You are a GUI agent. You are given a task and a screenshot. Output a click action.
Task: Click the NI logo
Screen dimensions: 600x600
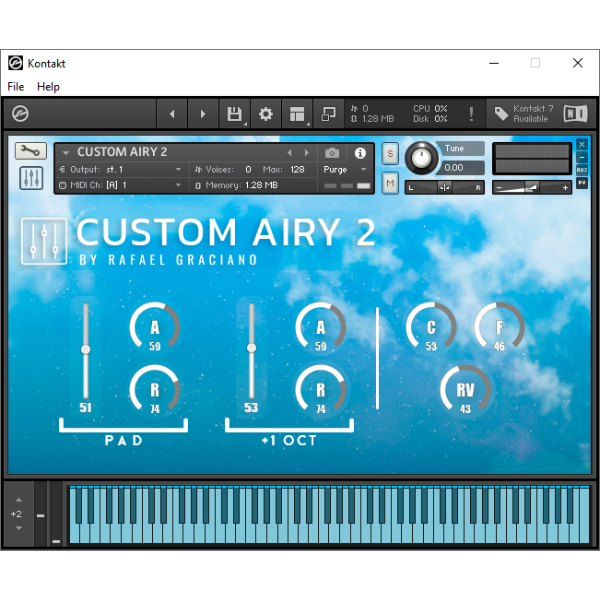tap(575, 114)
